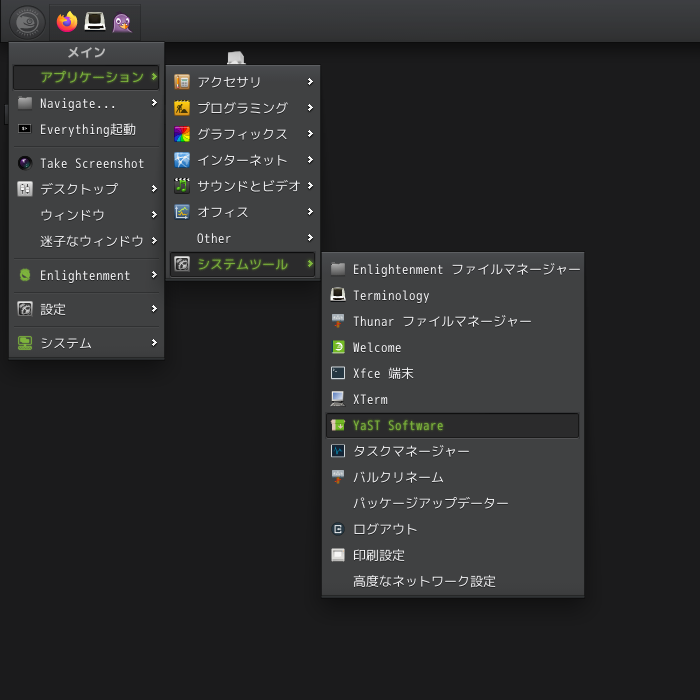This screenshot has width=700, height=700.
Task: Launch Terminology from the top shelf
Action: pyautogui.click(x=95, y=22)
